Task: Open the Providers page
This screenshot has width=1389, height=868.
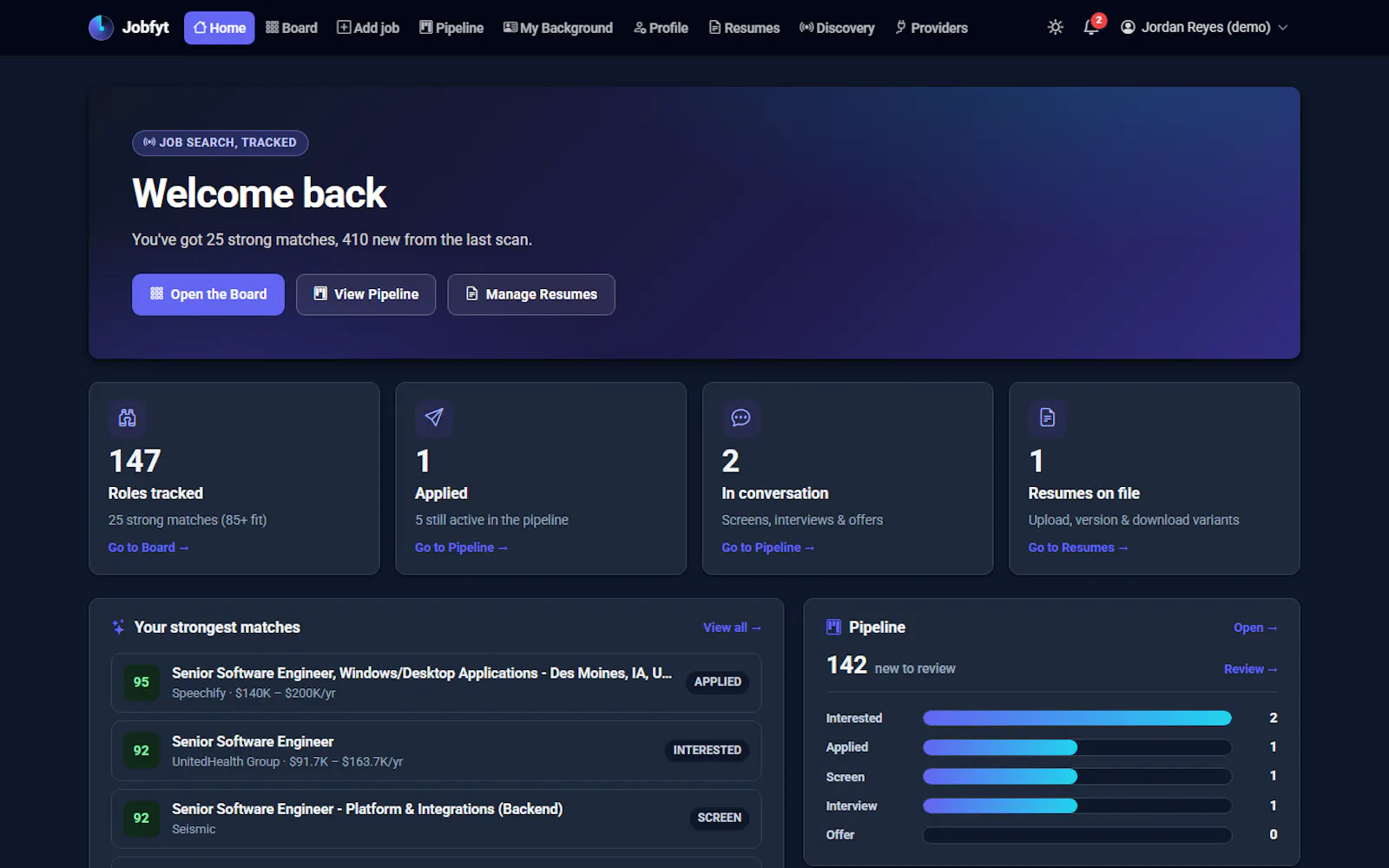Action: tap(931, 28)
